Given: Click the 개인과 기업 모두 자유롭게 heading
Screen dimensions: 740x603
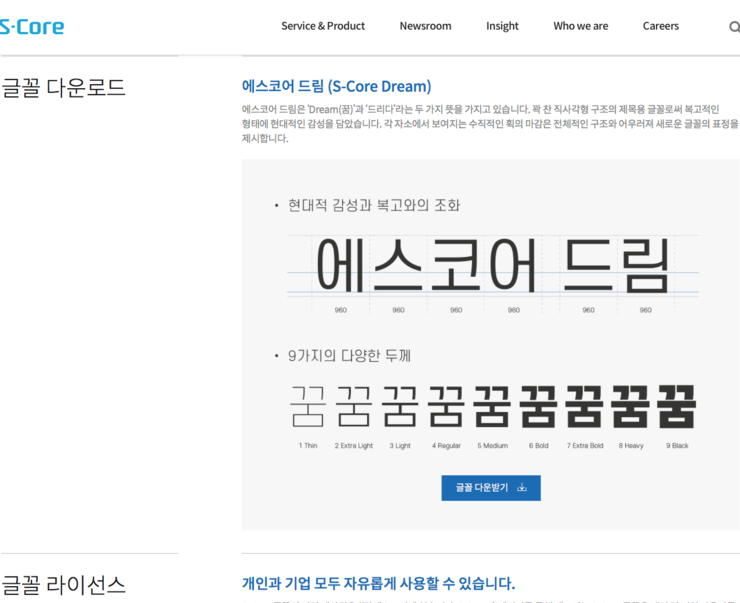Looking at the screenshot, I should pyautogui.click(x=378, y=583).
